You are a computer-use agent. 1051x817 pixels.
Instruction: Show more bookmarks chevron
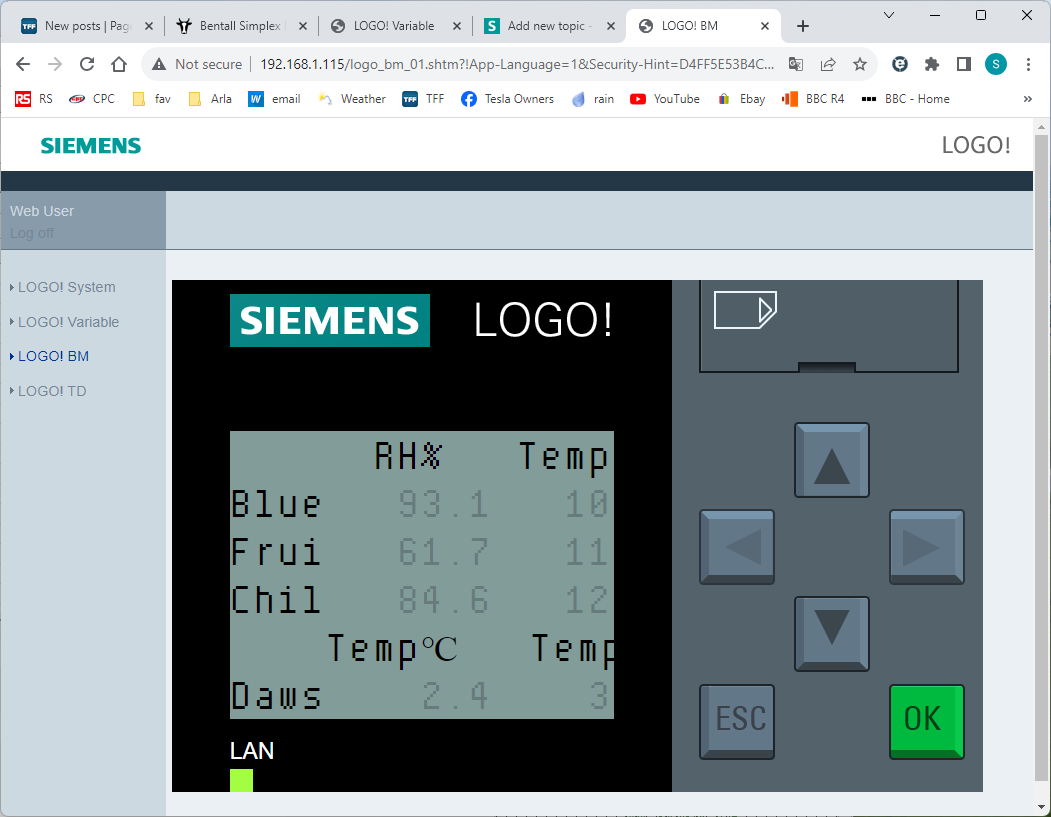coord(1028,99)
